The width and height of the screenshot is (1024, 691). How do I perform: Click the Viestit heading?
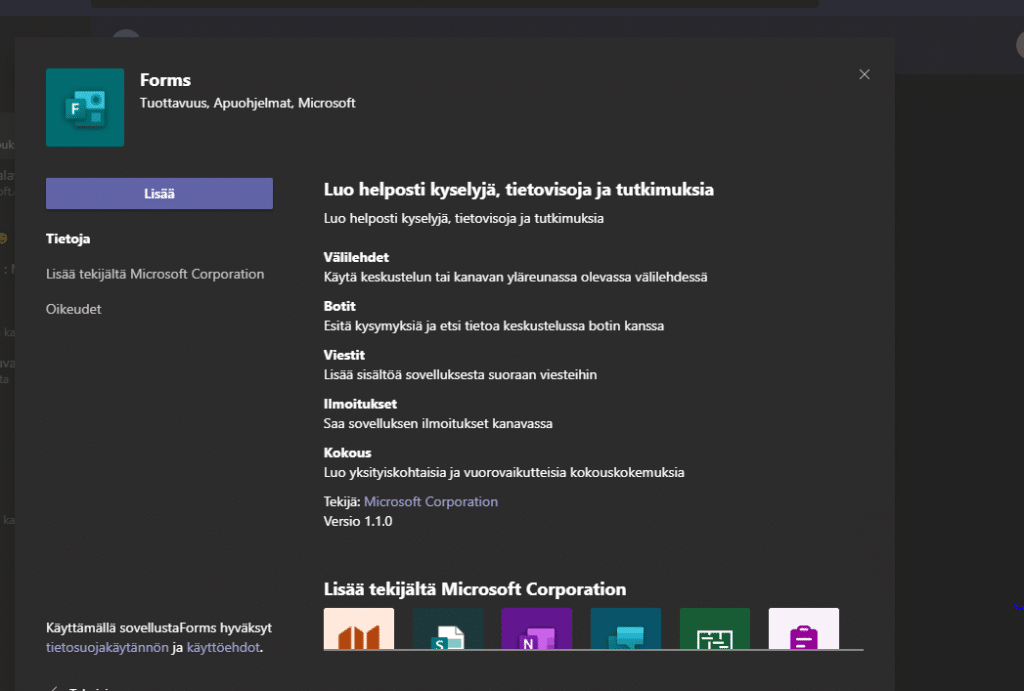coord(344,355)
